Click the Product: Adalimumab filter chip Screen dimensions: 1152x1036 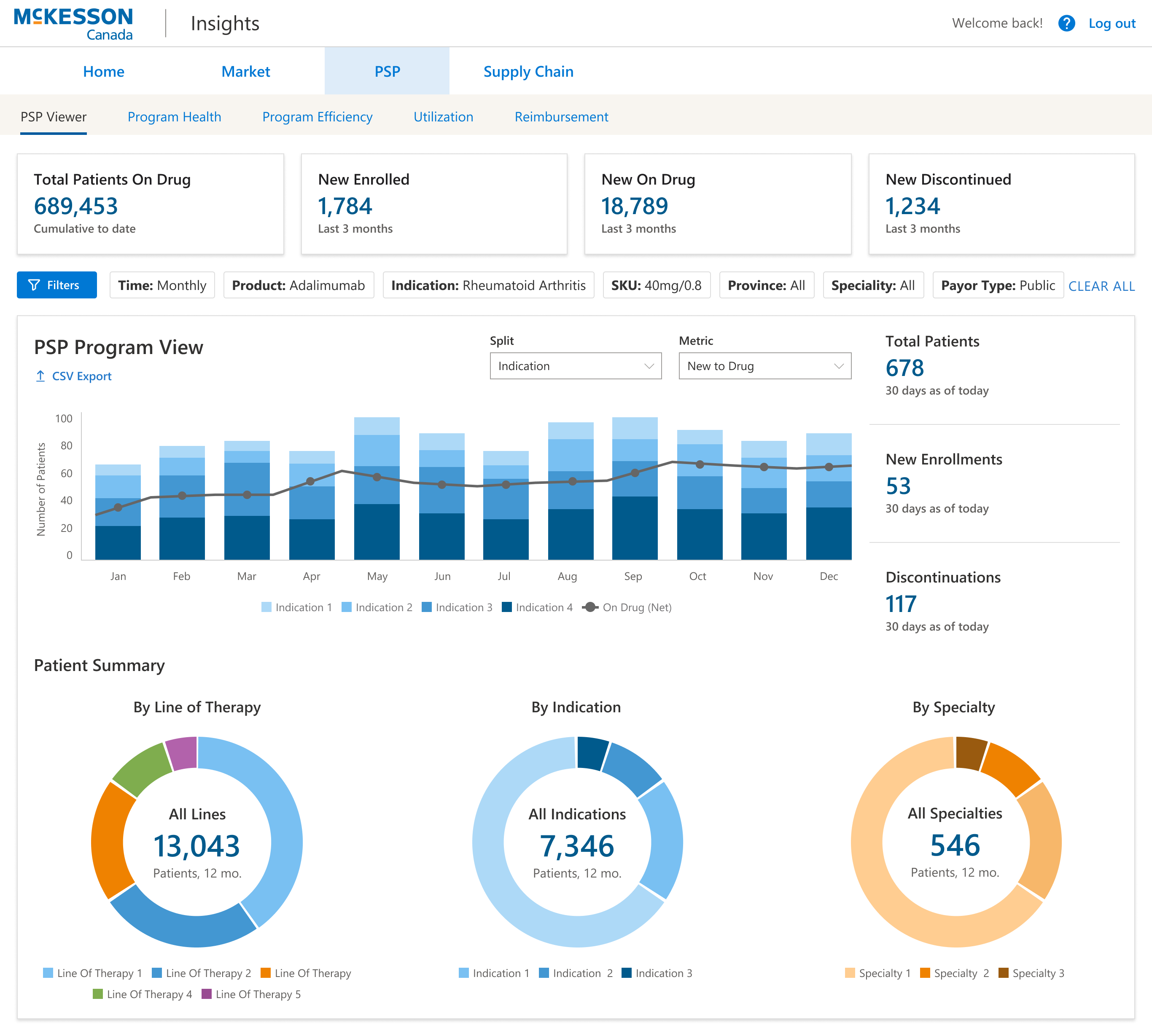coord(299,285)
